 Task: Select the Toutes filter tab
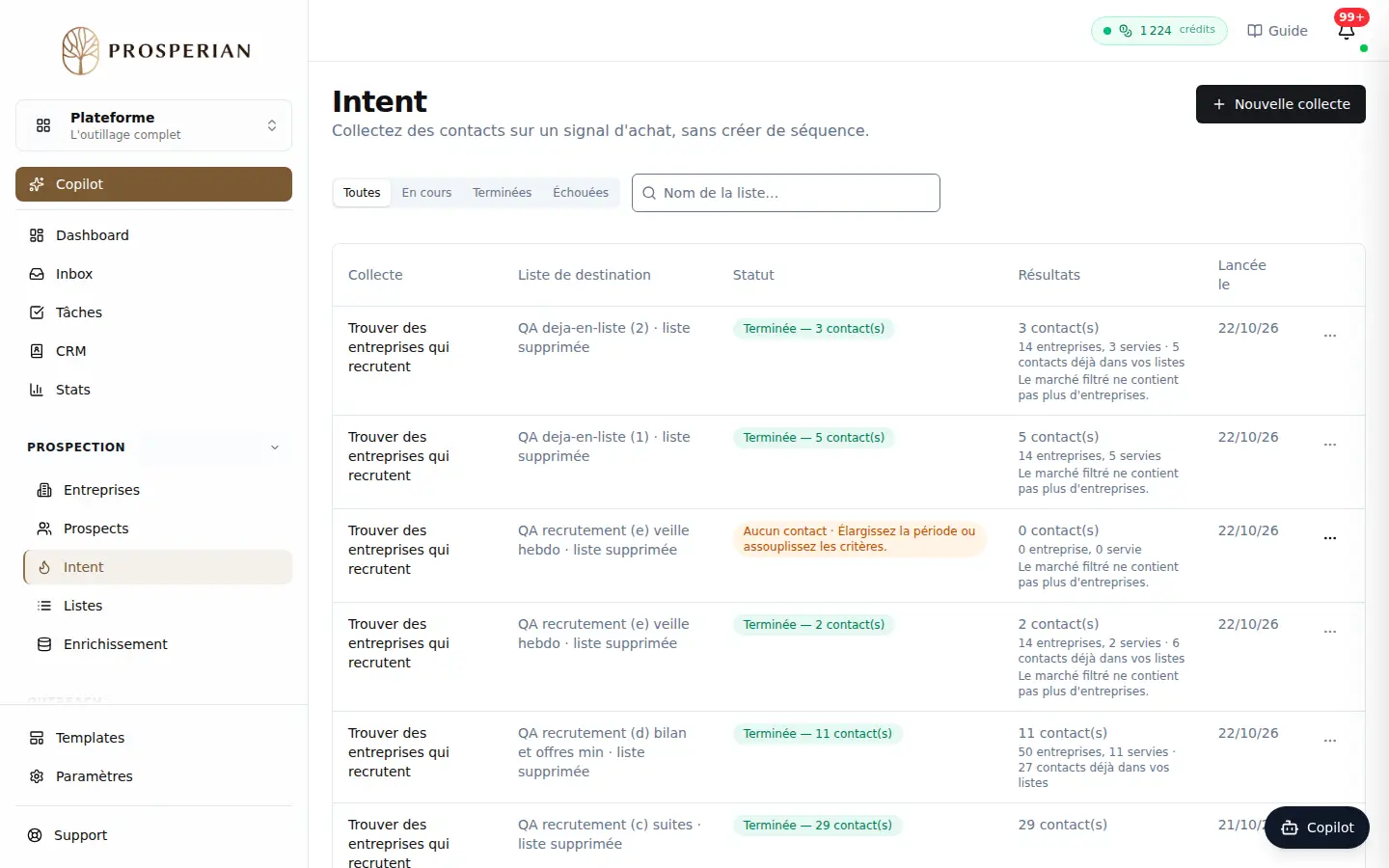[362, 193]
